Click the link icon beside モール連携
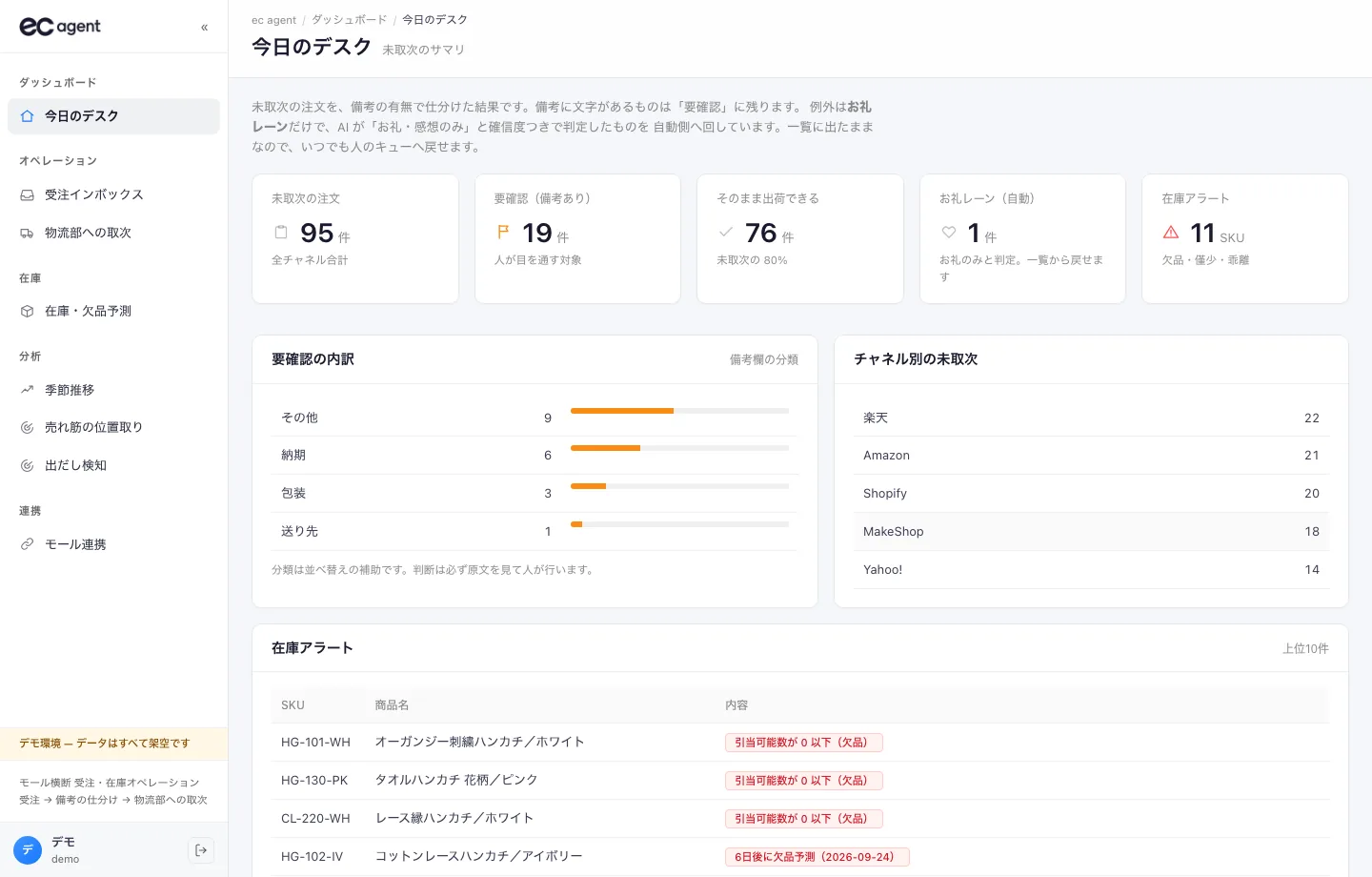 (28, 544)
